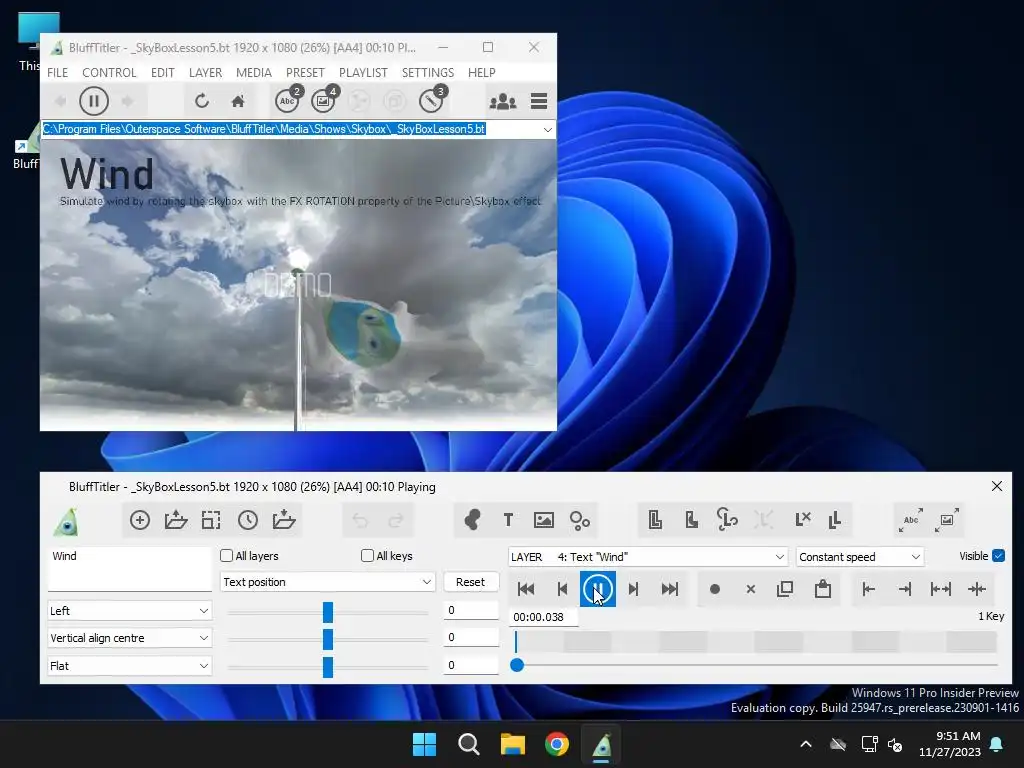The width and height of the screenshot is (1024, 768).
Task: Click the plus circle new show icon
Action: (x=140, y=520)
